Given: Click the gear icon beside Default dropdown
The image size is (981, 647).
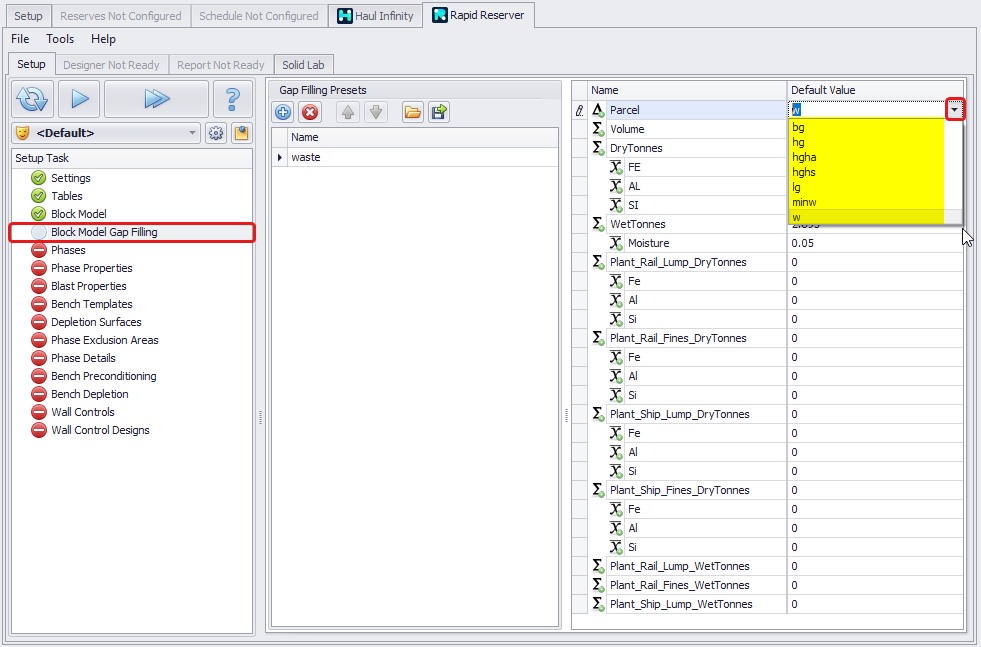Looking at the screenshot, I should coord(215,133).
